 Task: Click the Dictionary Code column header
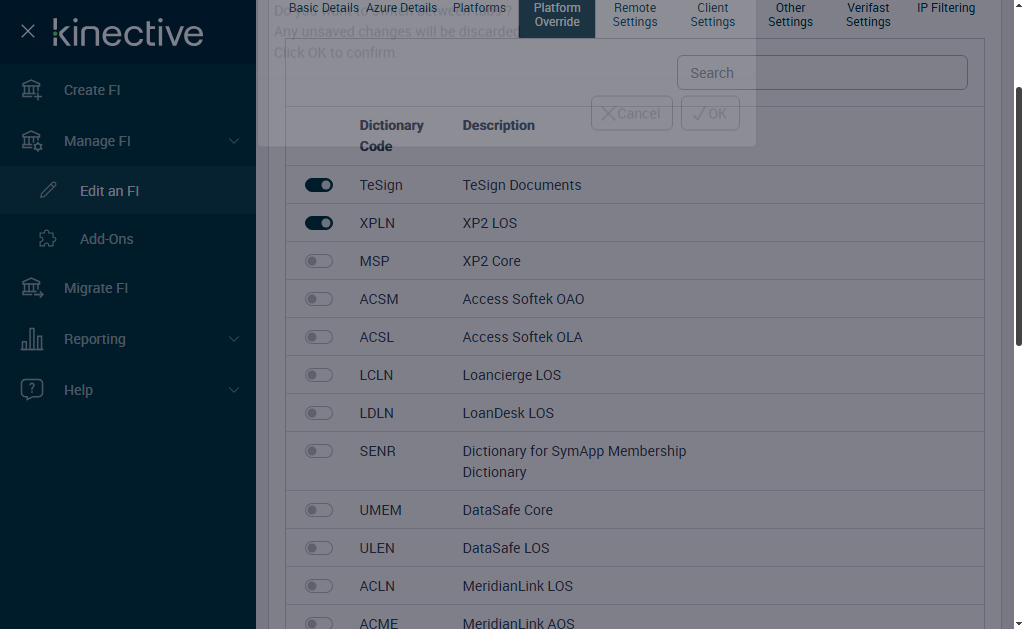(391, 135)
